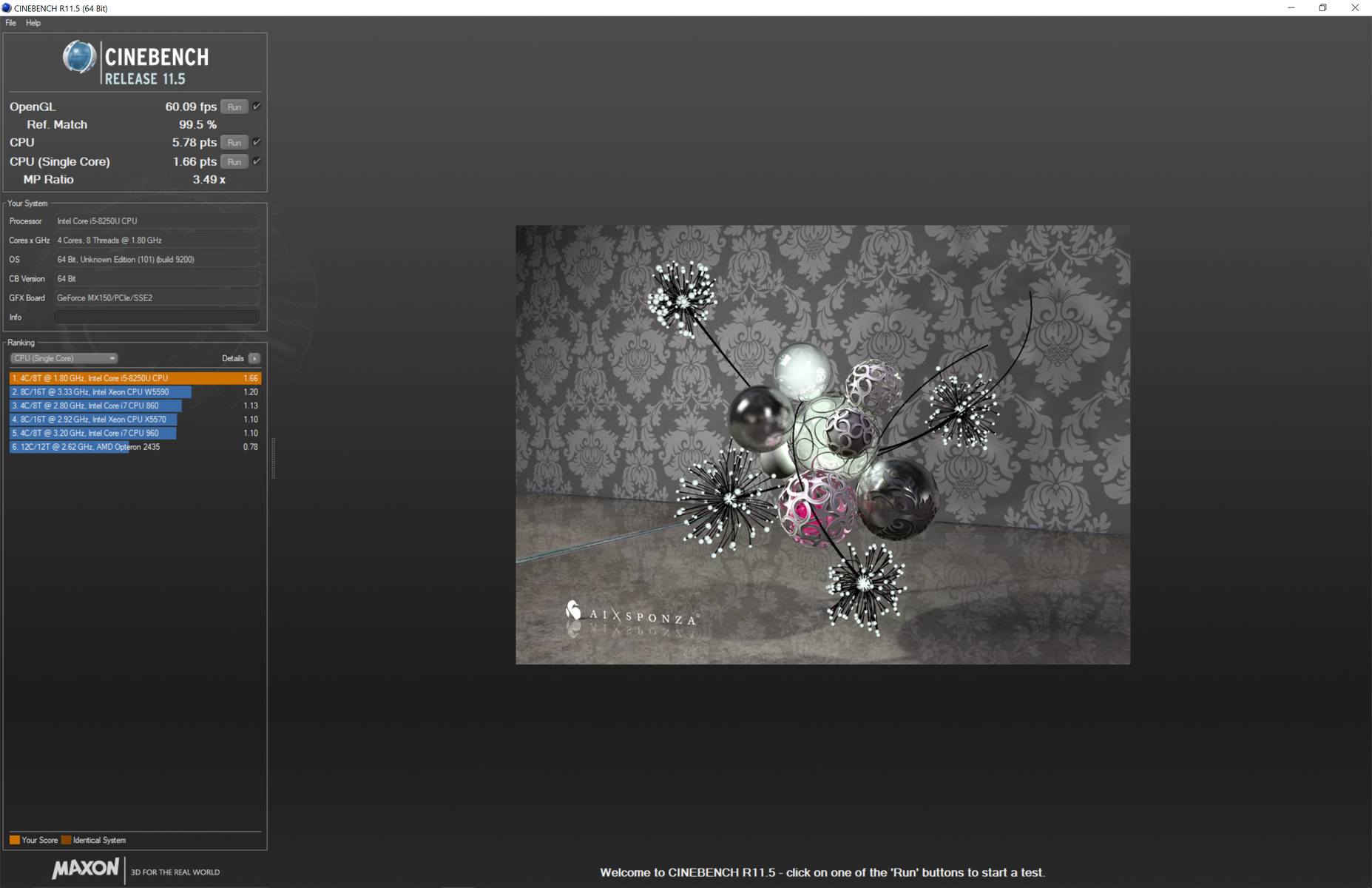Run the CPU (Single Core) test
1372x888 pixels.
(x=234, y=162)
